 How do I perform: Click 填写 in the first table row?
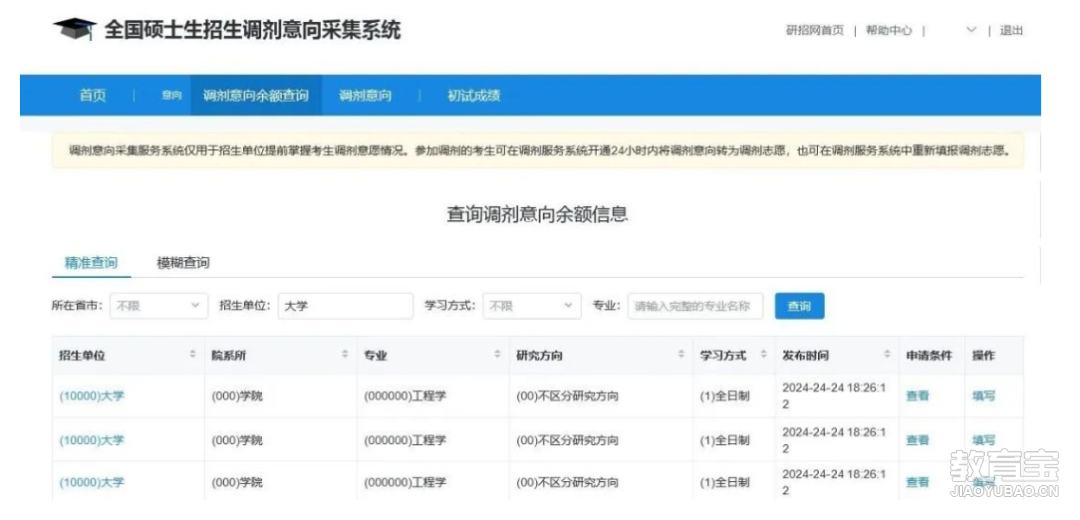983,396
